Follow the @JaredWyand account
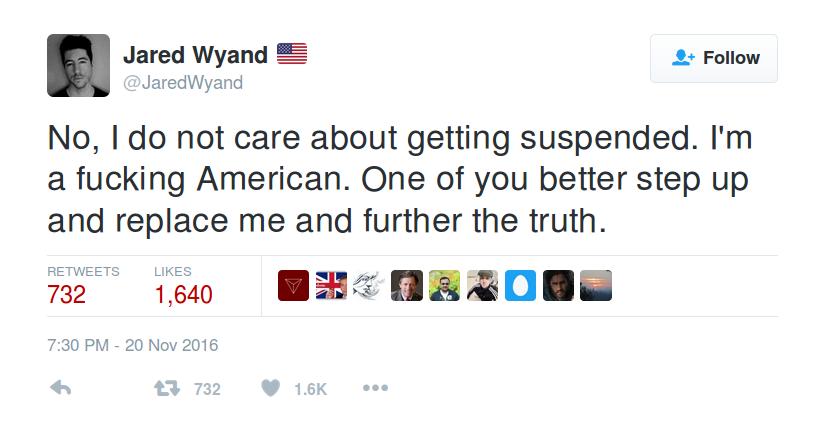The height and width of the screenshot is (430, 826). pyautogui.click(x=714, y=58)
